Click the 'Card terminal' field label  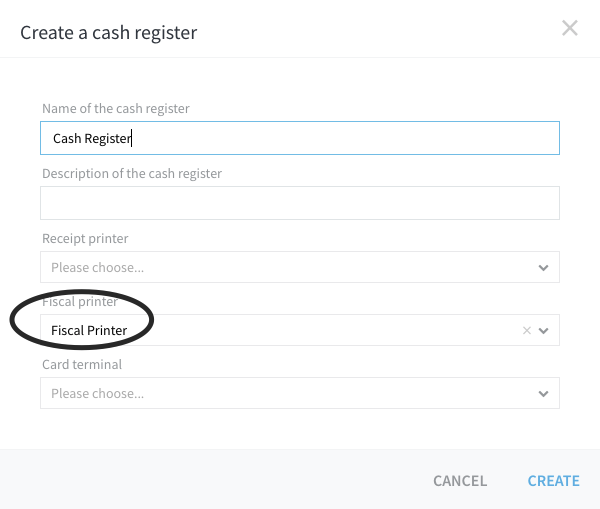click(82, 365)
